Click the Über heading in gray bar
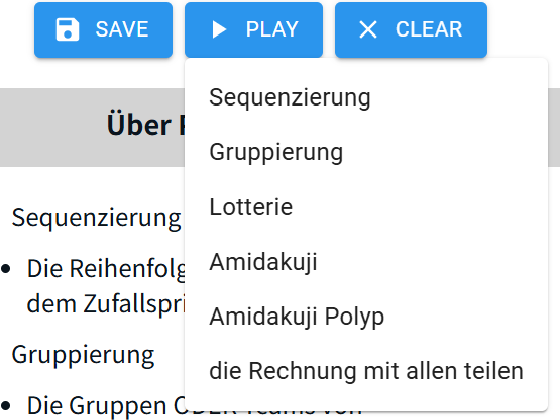The height and width of the screenshot is (420, 560). coord(139,124)
